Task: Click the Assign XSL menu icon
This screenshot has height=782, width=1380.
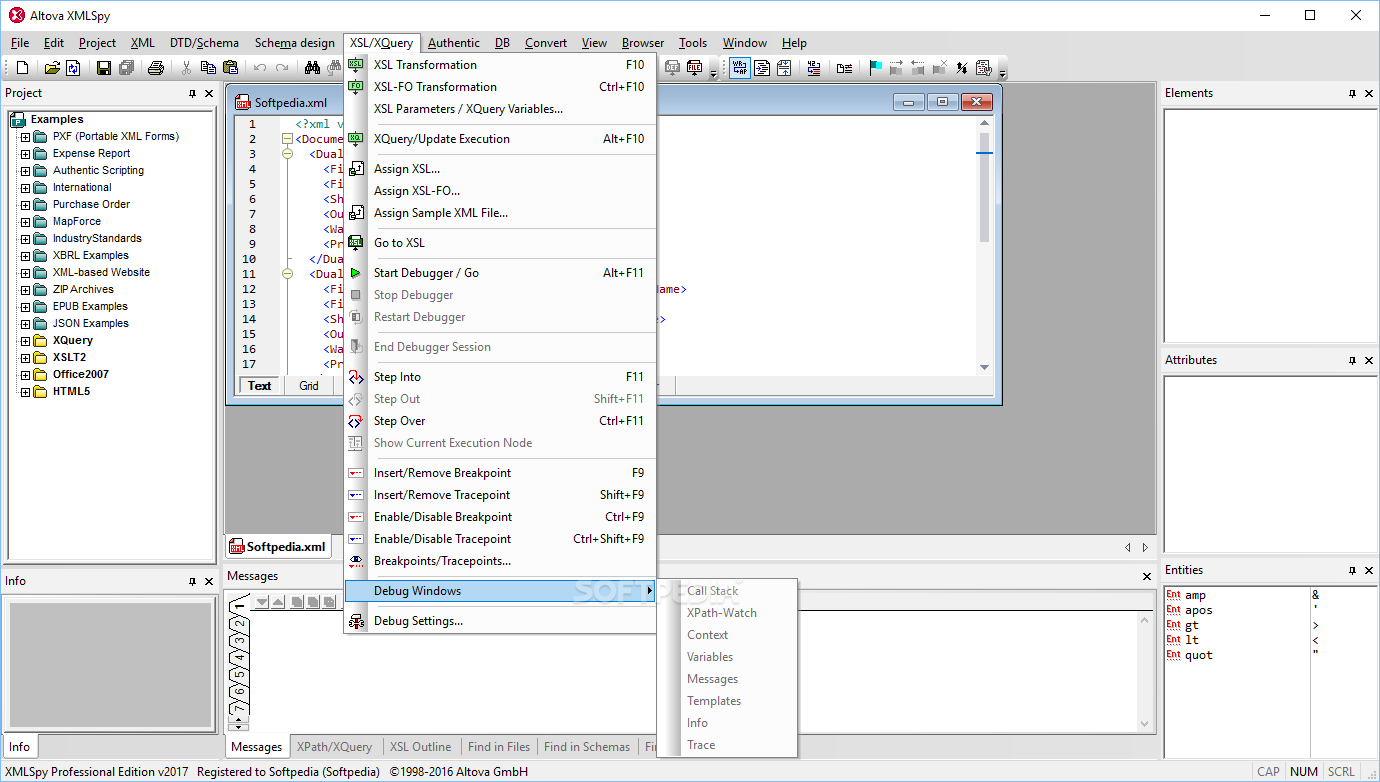Action: (356, 169)
